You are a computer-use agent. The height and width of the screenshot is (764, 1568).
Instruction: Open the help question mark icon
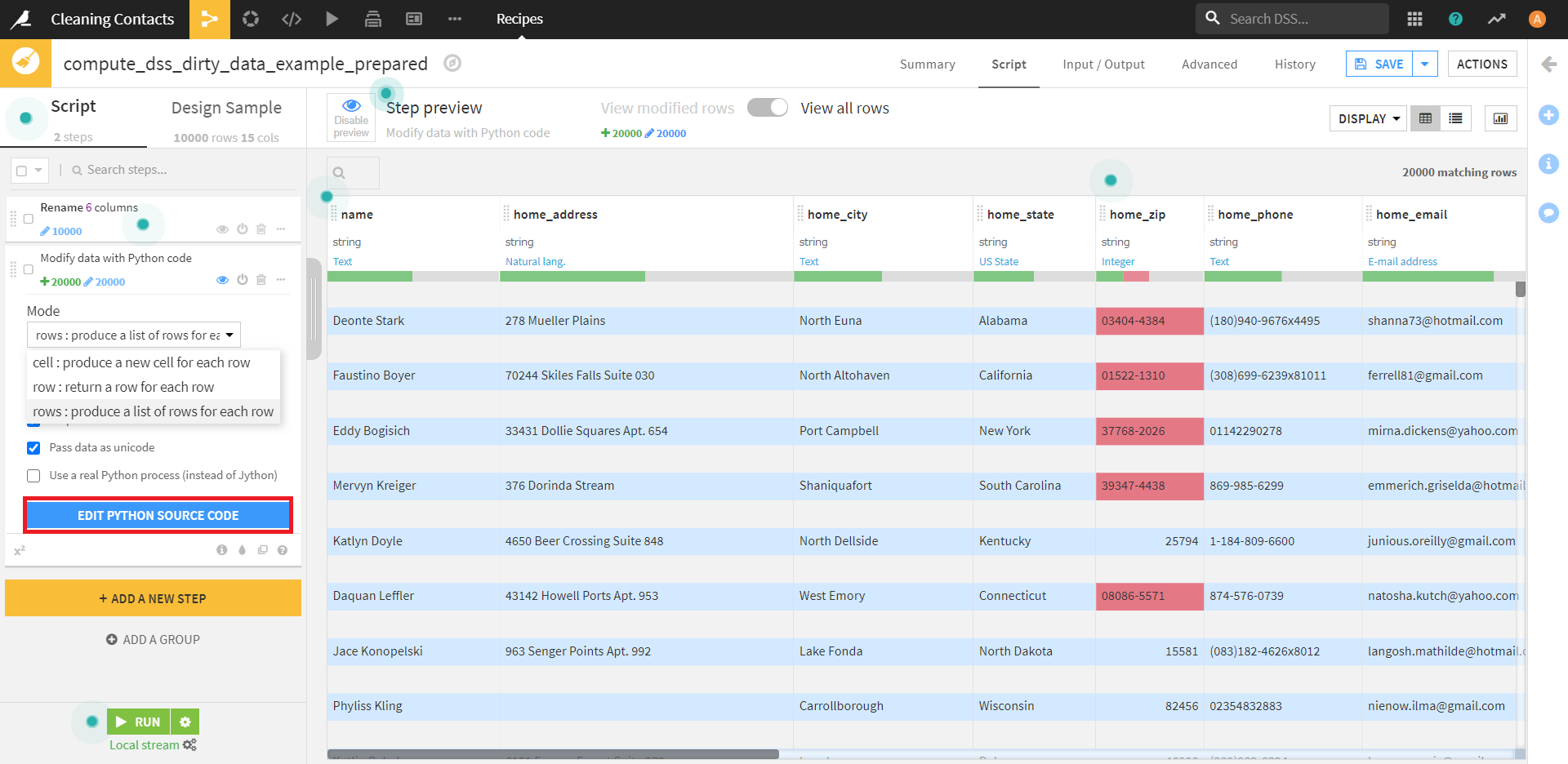[x=1455, y=19]
